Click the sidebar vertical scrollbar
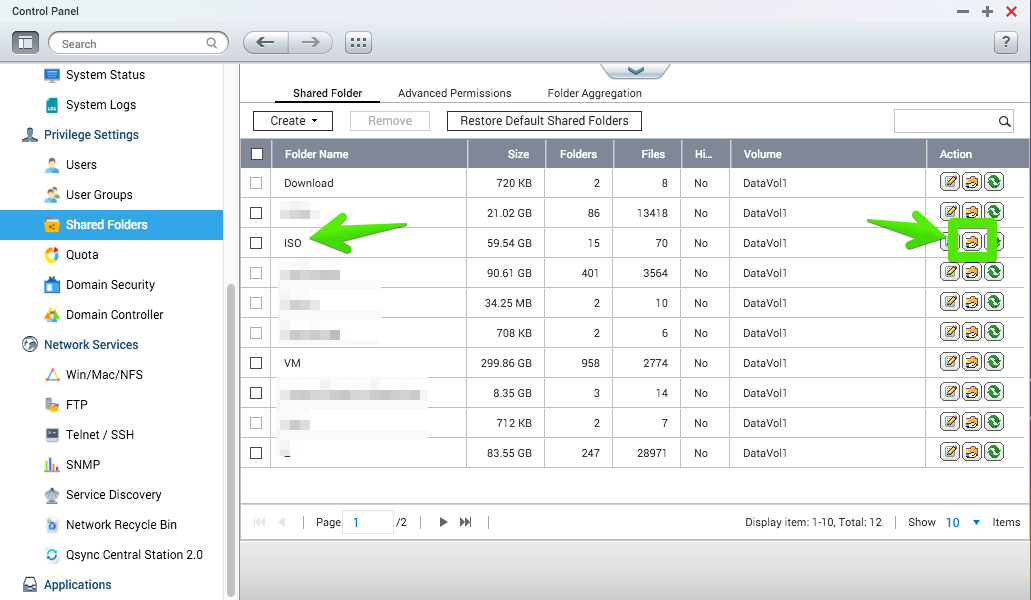Image resolution: width=1031 pixels, height=600 pixels. [x=231, y=439]
